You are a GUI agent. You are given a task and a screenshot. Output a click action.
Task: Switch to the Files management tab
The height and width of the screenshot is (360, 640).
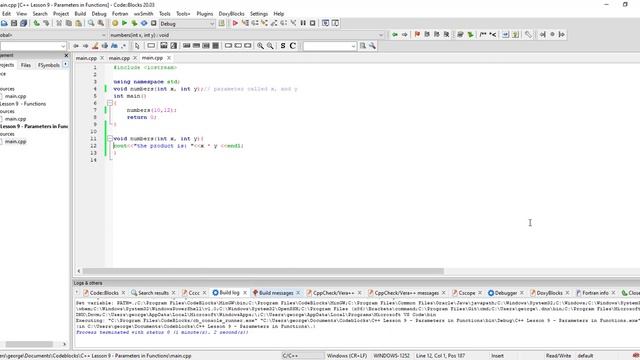tap(26, 65)
